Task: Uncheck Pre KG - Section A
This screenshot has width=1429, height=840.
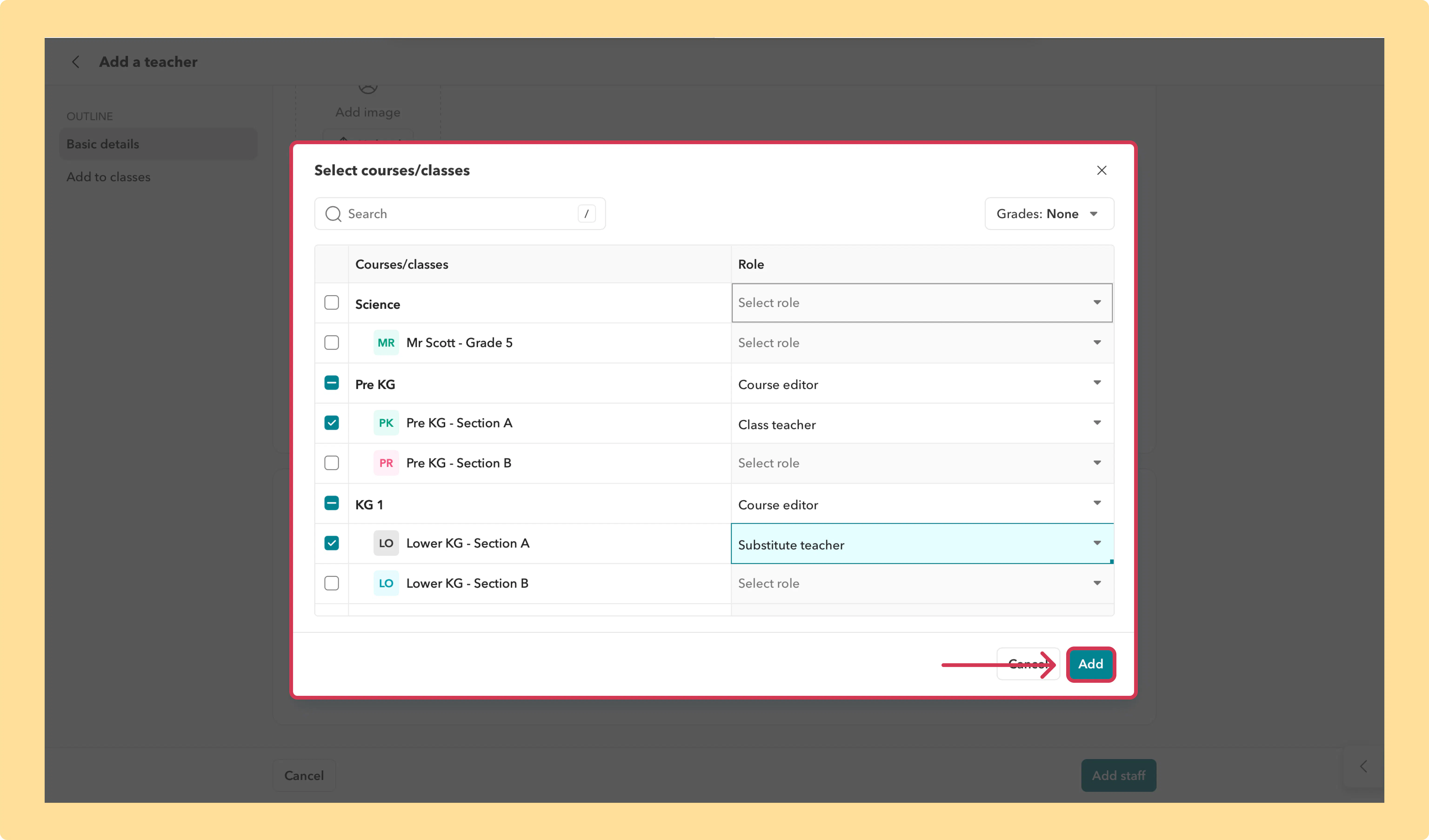Action: (x=332, y=423)
